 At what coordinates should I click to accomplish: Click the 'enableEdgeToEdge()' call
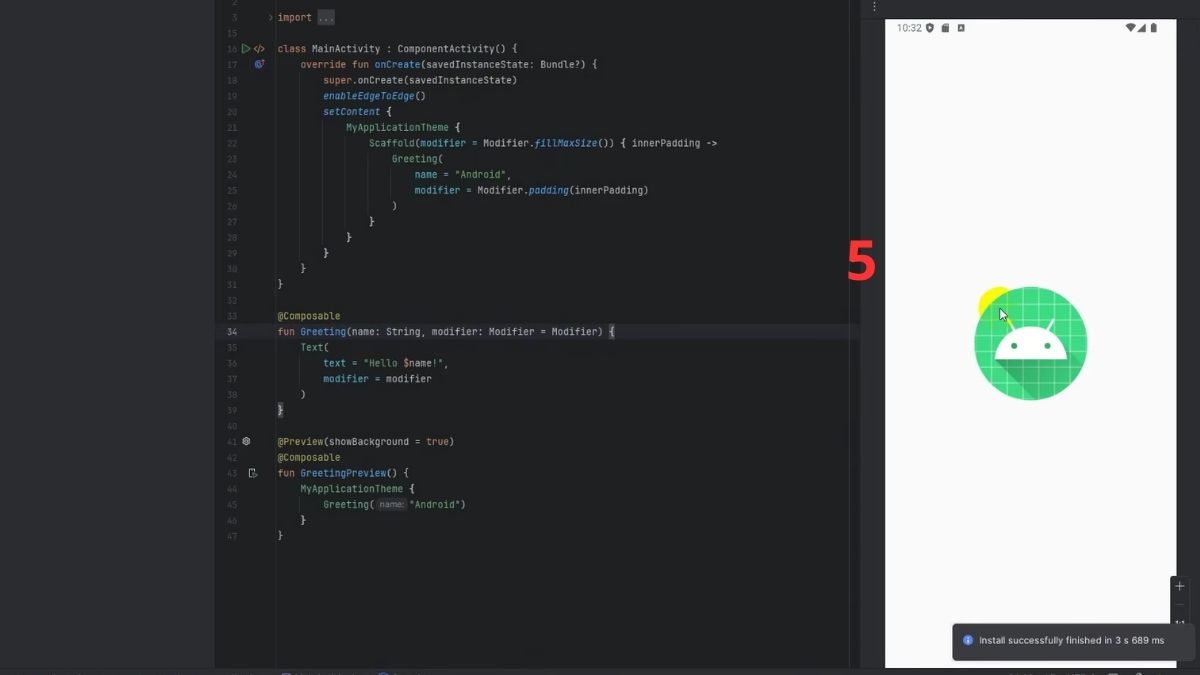tap(374, 96)
